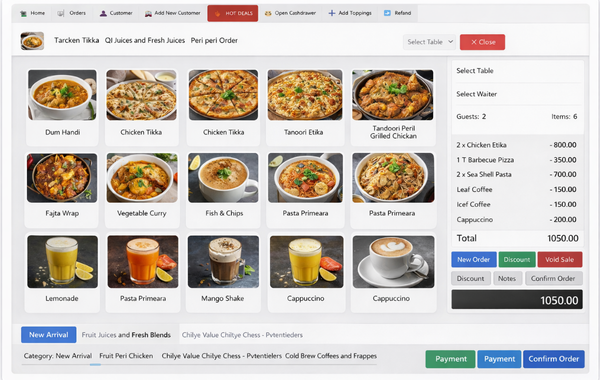Click the black 1050.00 amount display
The image size is (600, 380).
pyautogui.click(x=517, y=300)
